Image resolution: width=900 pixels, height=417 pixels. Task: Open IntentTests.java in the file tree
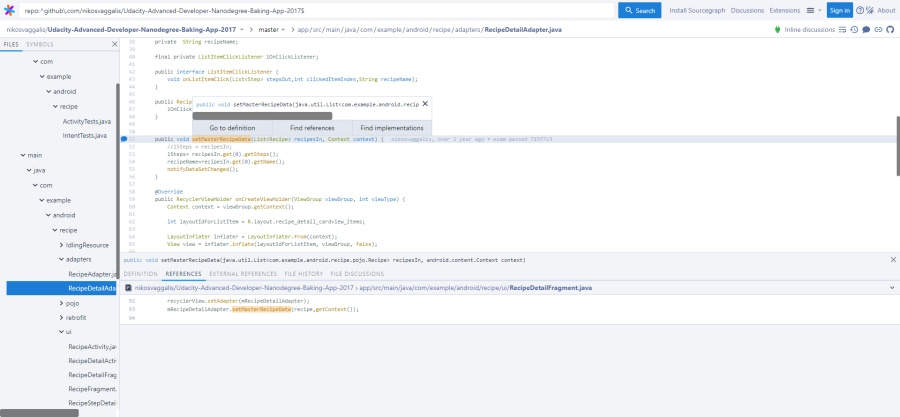tap(85, 135)
